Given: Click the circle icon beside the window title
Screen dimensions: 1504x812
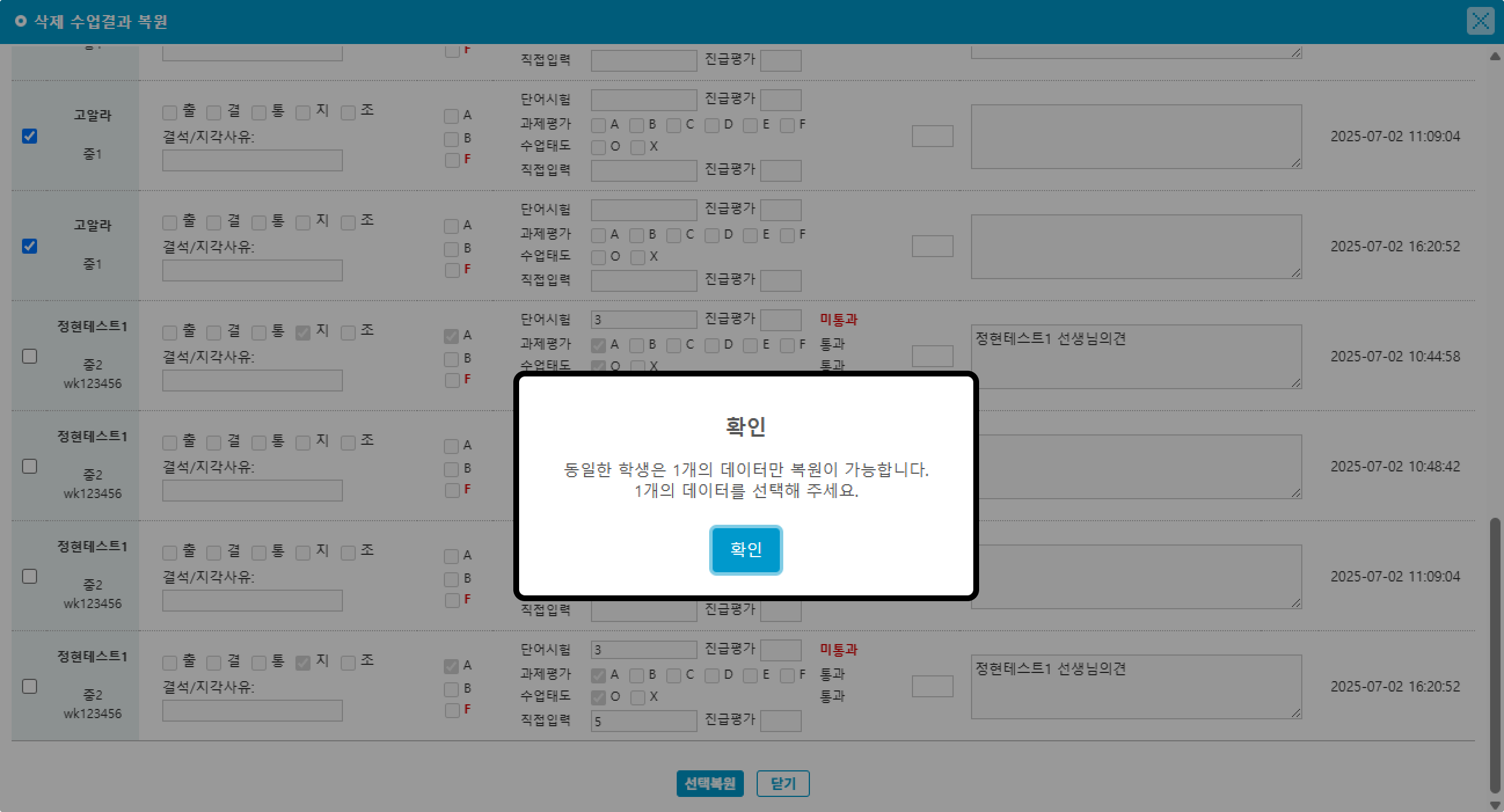Looking at the screenshot, I should pos(21,21).
